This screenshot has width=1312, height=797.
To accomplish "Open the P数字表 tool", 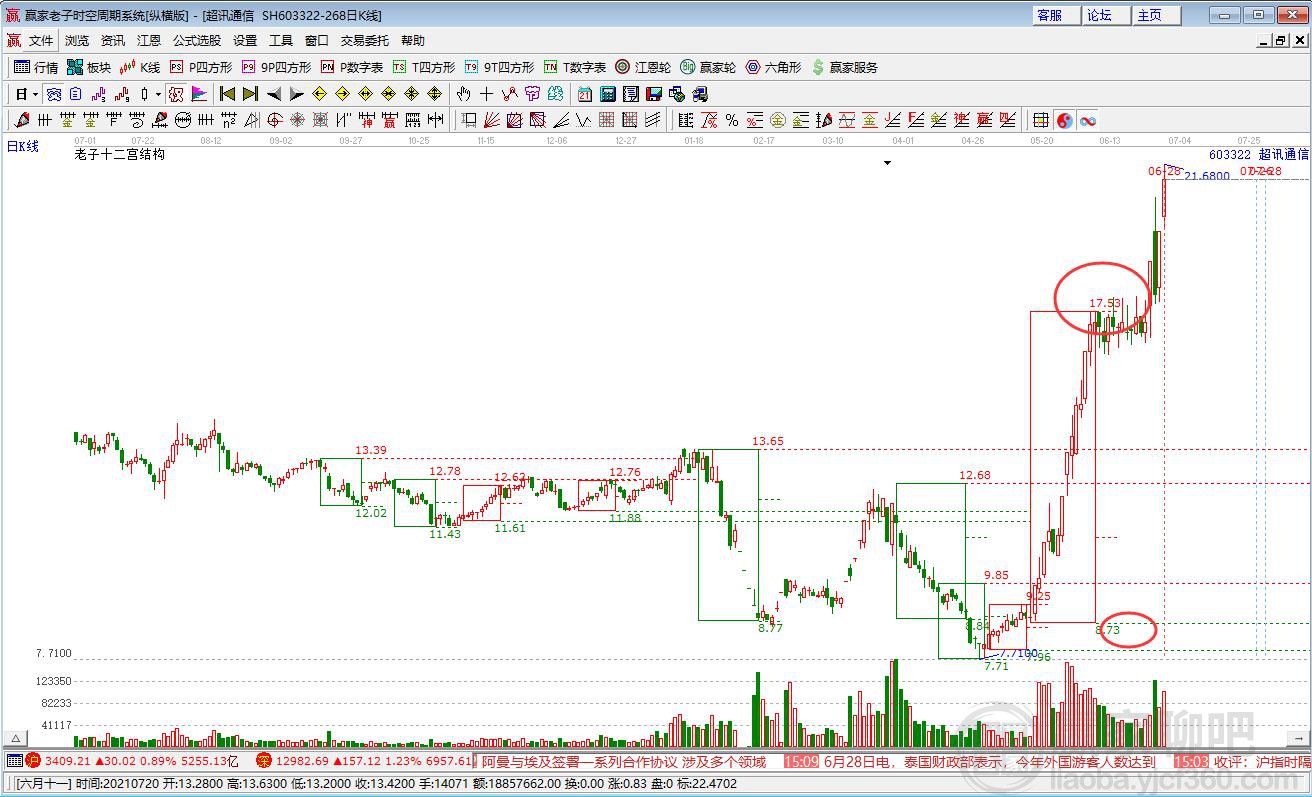I will tap(352, 67).
